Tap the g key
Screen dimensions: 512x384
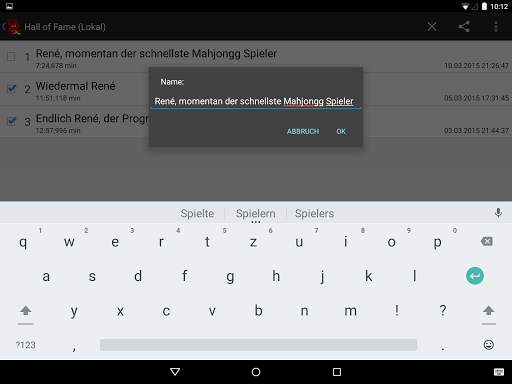pos(230,277)
